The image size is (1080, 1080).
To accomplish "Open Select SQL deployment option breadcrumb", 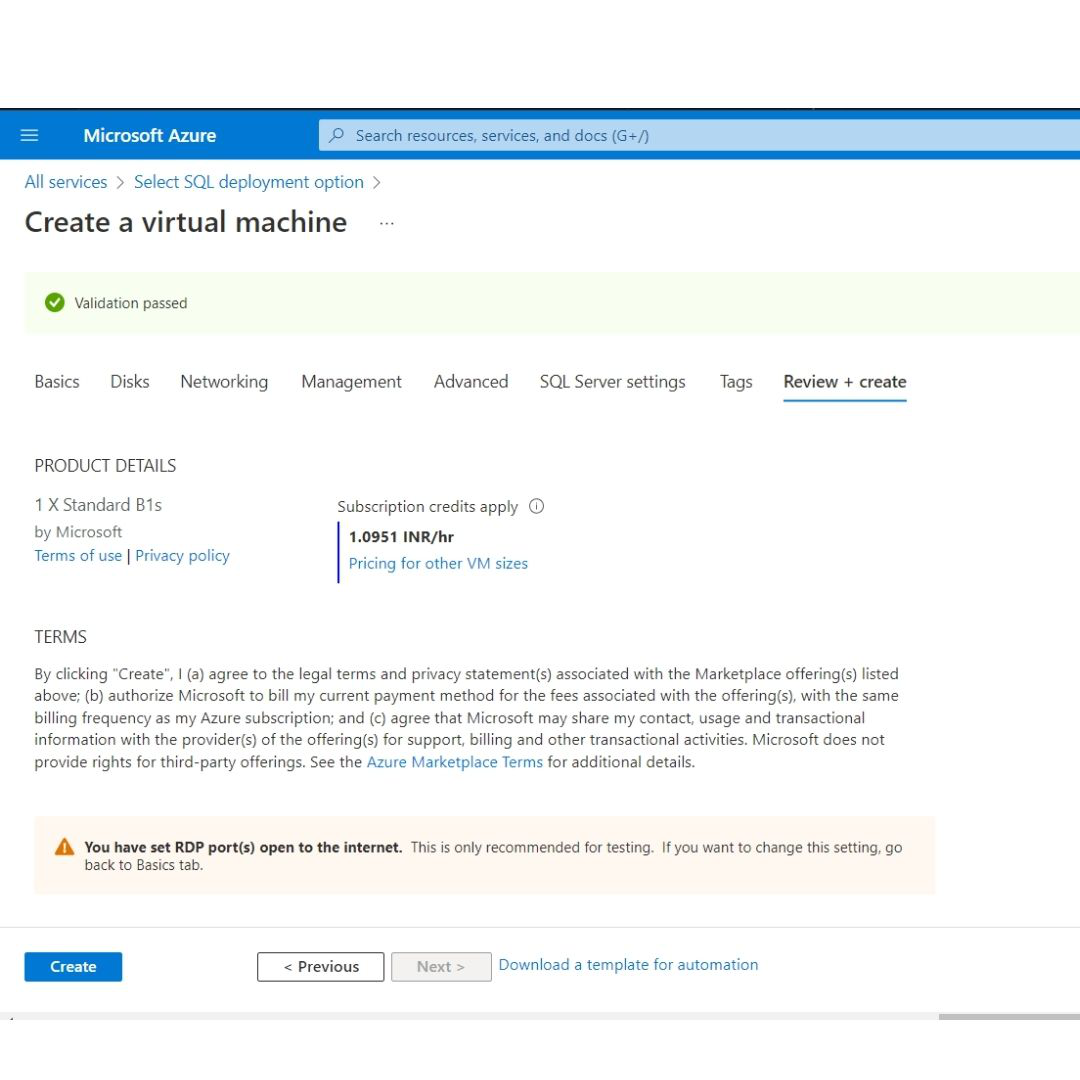I will click(x=249, y=182).
